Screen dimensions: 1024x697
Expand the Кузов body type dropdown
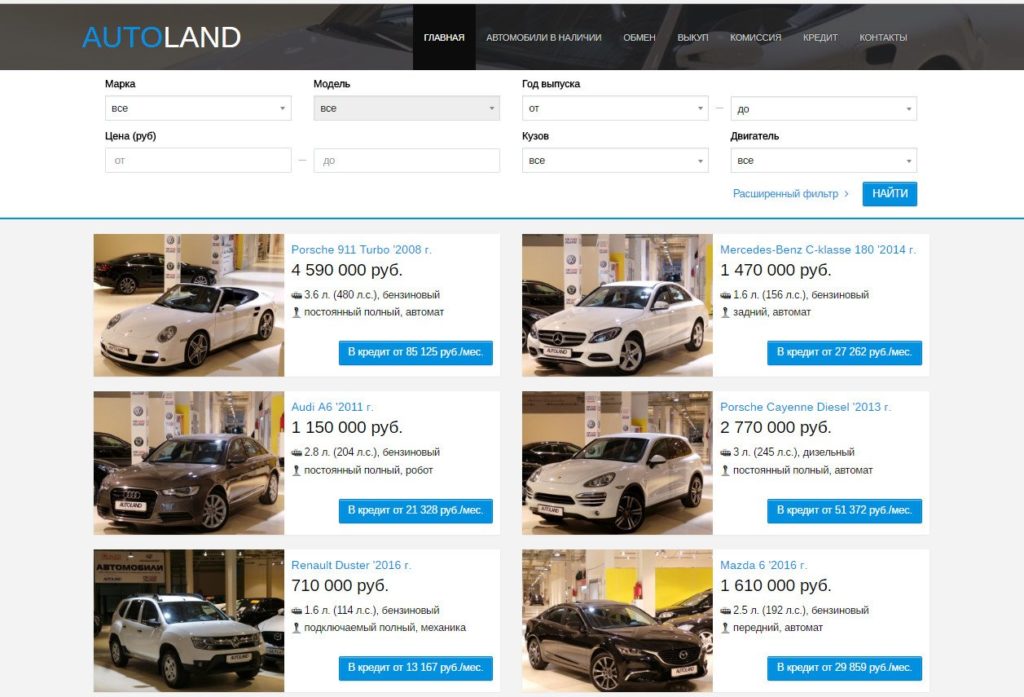pyautogui.click(x=615, y=161)
